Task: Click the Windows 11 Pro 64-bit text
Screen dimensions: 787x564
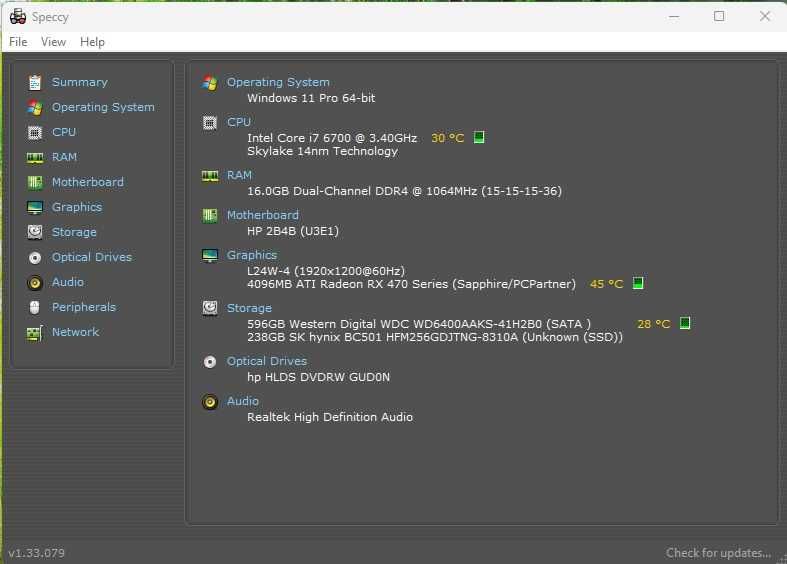Action: (311, 98)
